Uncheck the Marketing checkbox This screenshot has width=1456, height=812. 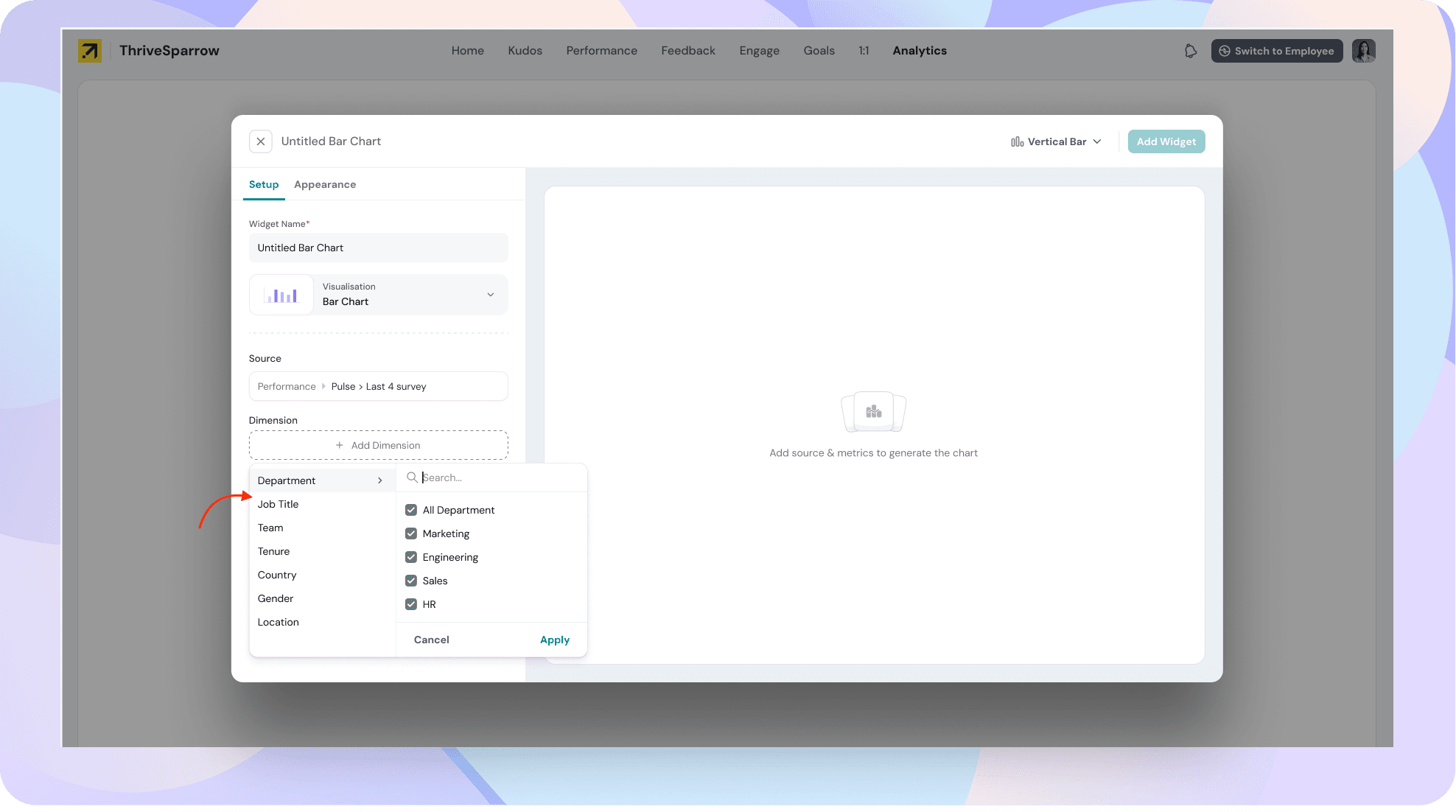(x=411, y=533)
